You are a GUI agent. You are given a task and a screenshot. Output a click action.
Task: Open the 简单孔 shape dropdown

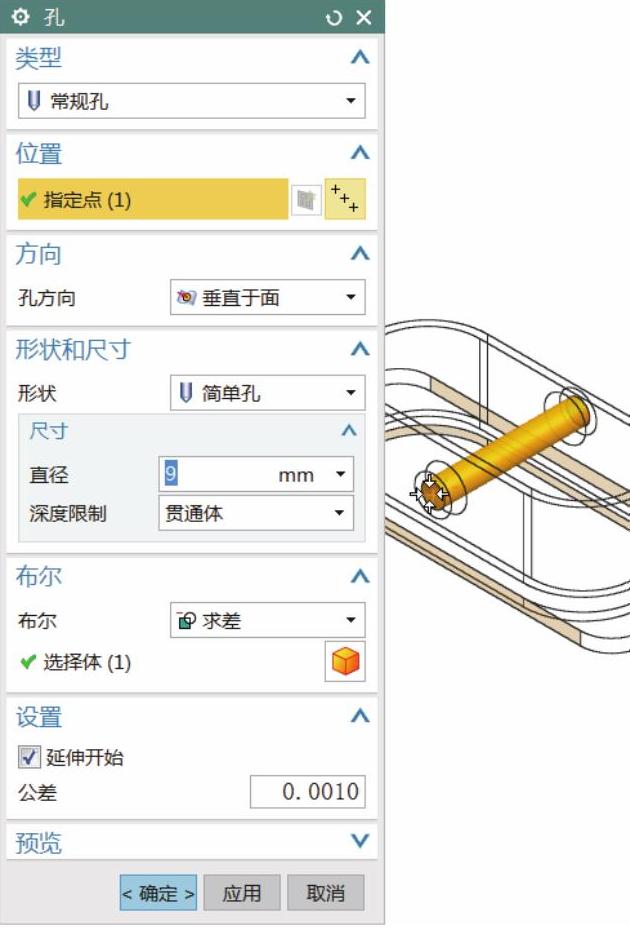point(268,392)
